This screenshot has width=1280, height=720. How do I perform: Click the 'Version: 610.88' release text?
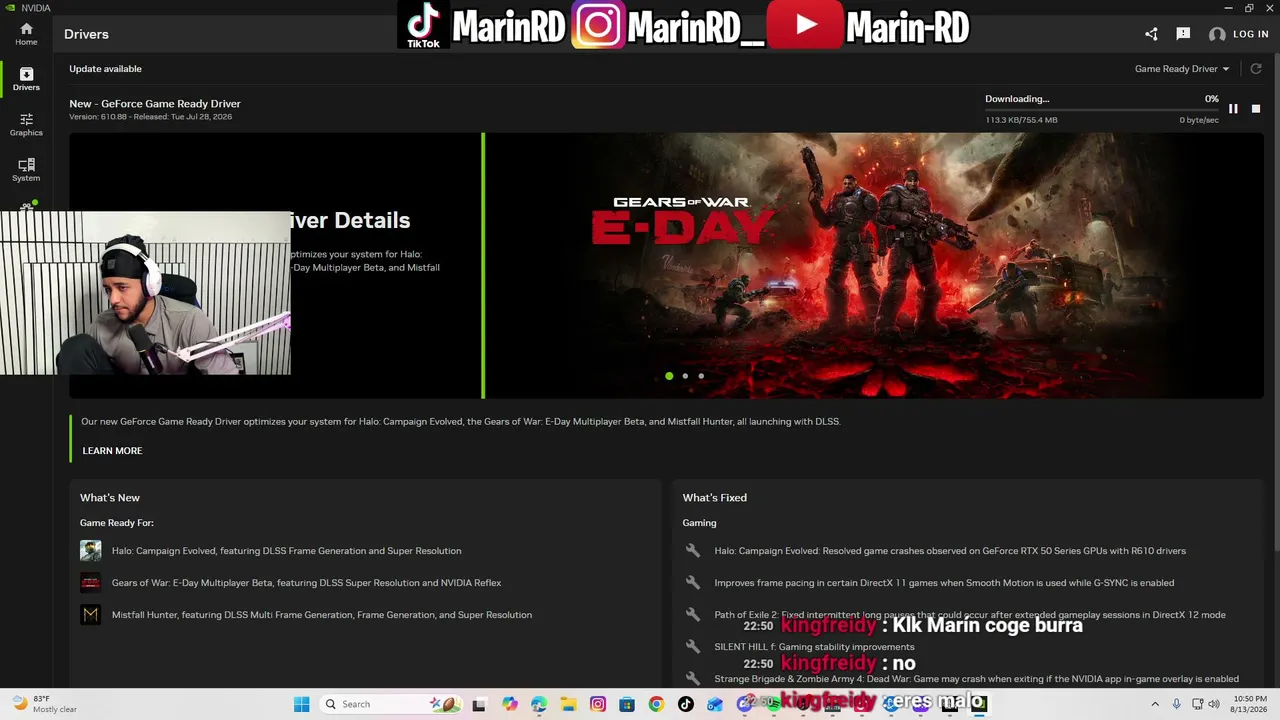click(x=150, y=117)
